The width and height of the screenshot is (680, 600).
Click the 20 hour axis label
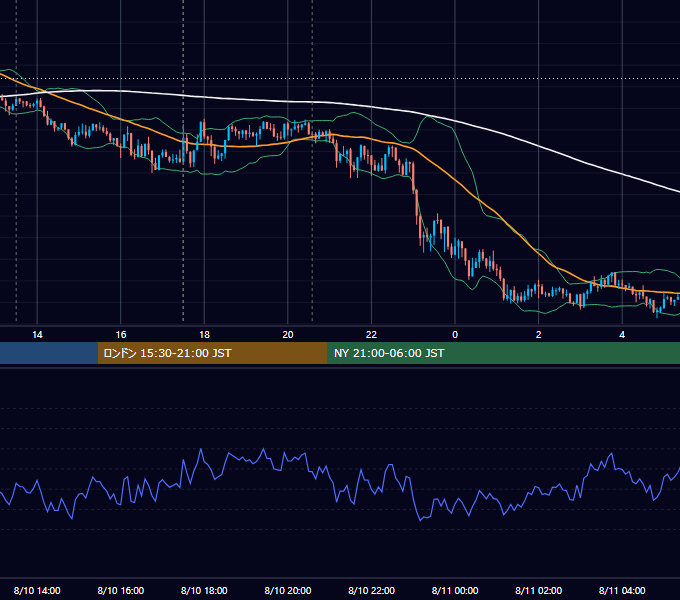288,334
